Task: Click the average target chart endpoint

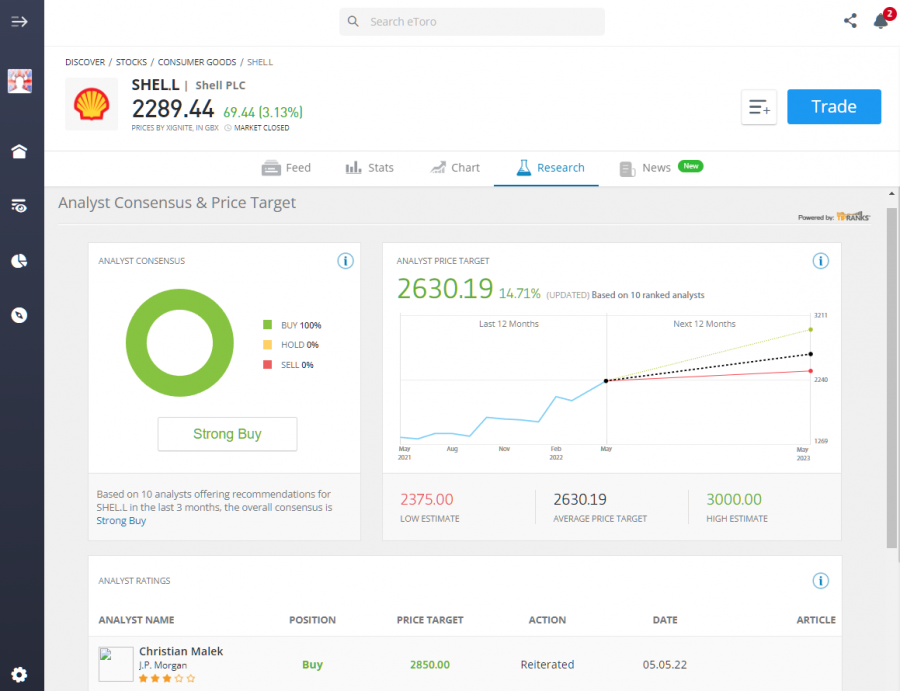Action: [810, 354]
